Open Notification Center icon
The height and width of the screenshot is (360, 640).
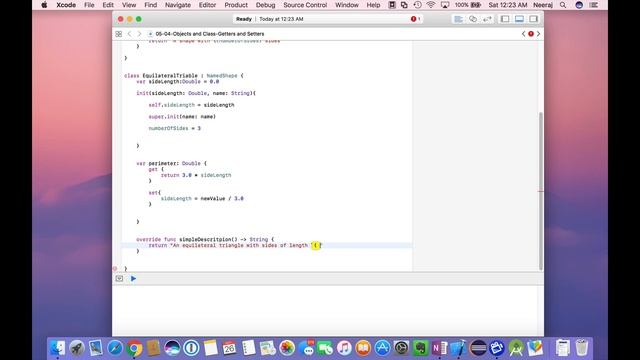click(594, 5)
